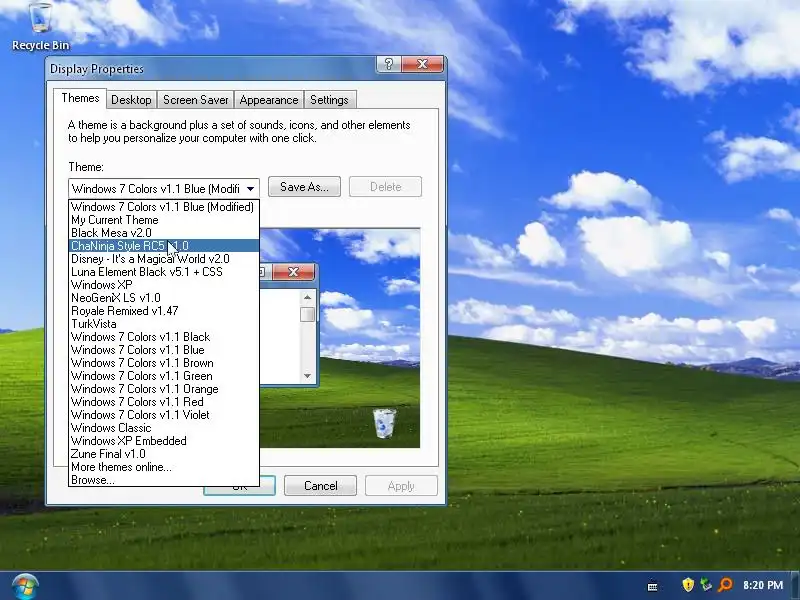
Task: Click the scroll up arrow in preview window
Action: click(307, 297)
